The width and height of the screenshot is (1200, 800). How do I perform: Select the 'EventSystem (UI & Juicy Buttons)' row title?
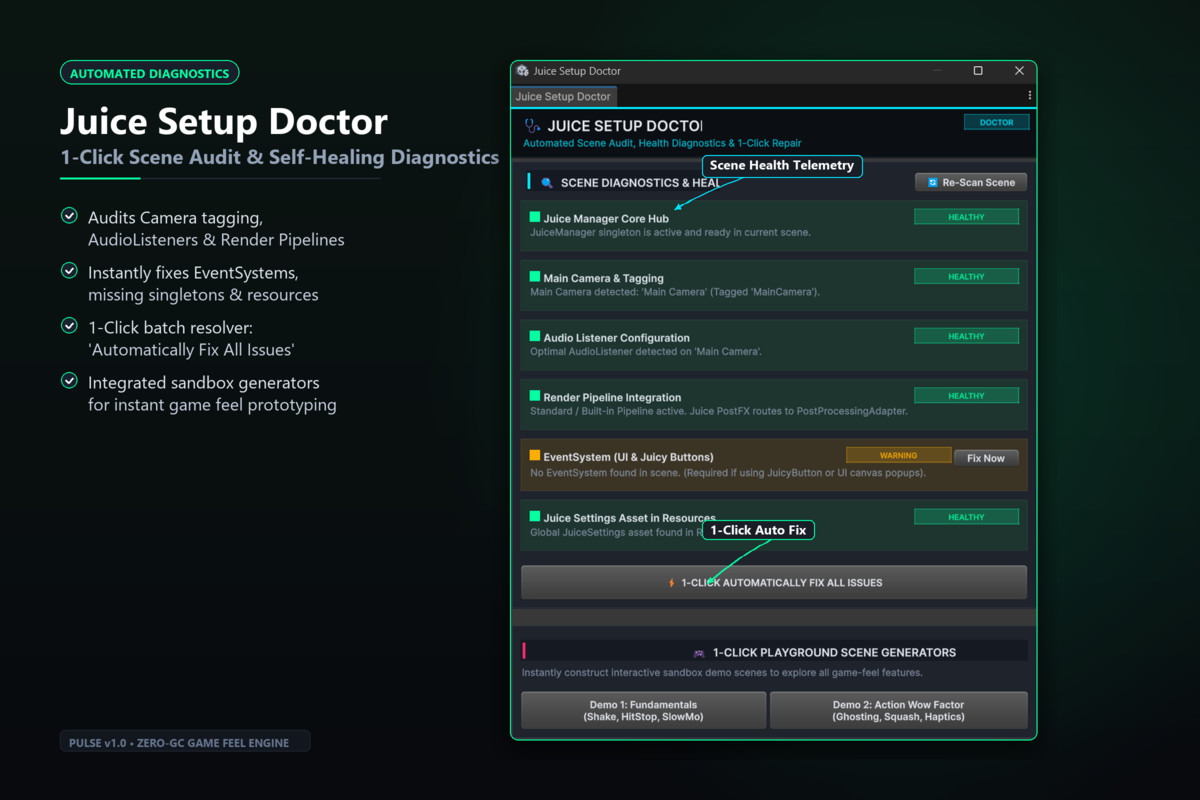[628, 457]
